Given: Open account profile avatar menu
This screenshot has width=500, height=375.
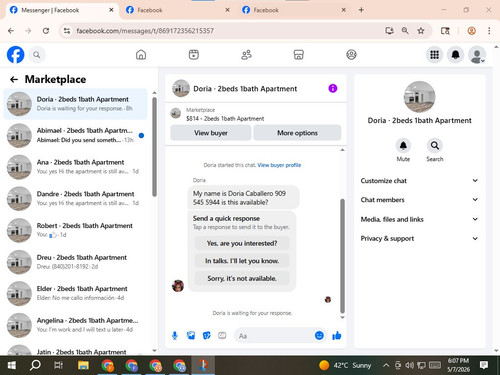Looking at the screenshot, I should tap(477, 55).
